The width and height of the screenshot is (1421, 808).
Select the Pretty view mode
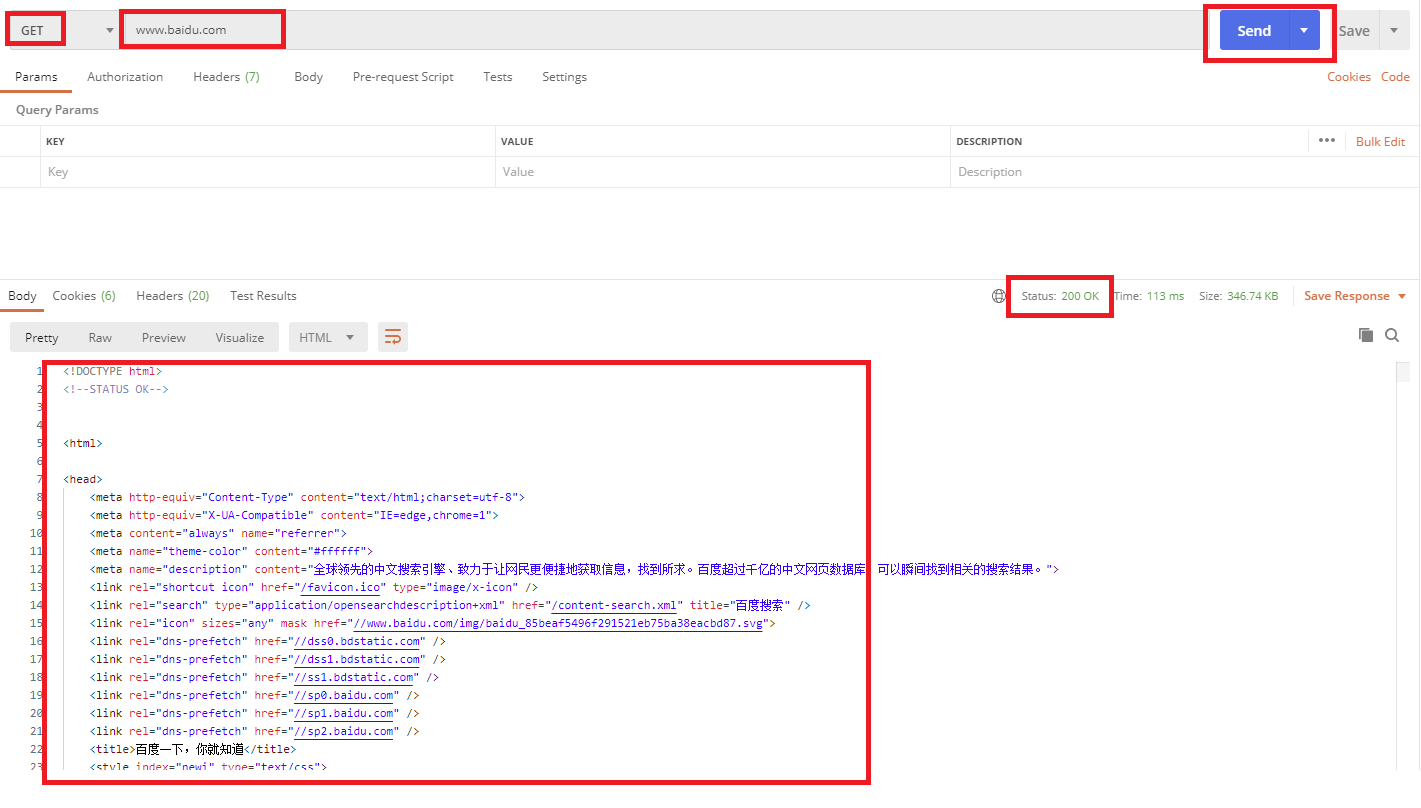tap(42, 338)
